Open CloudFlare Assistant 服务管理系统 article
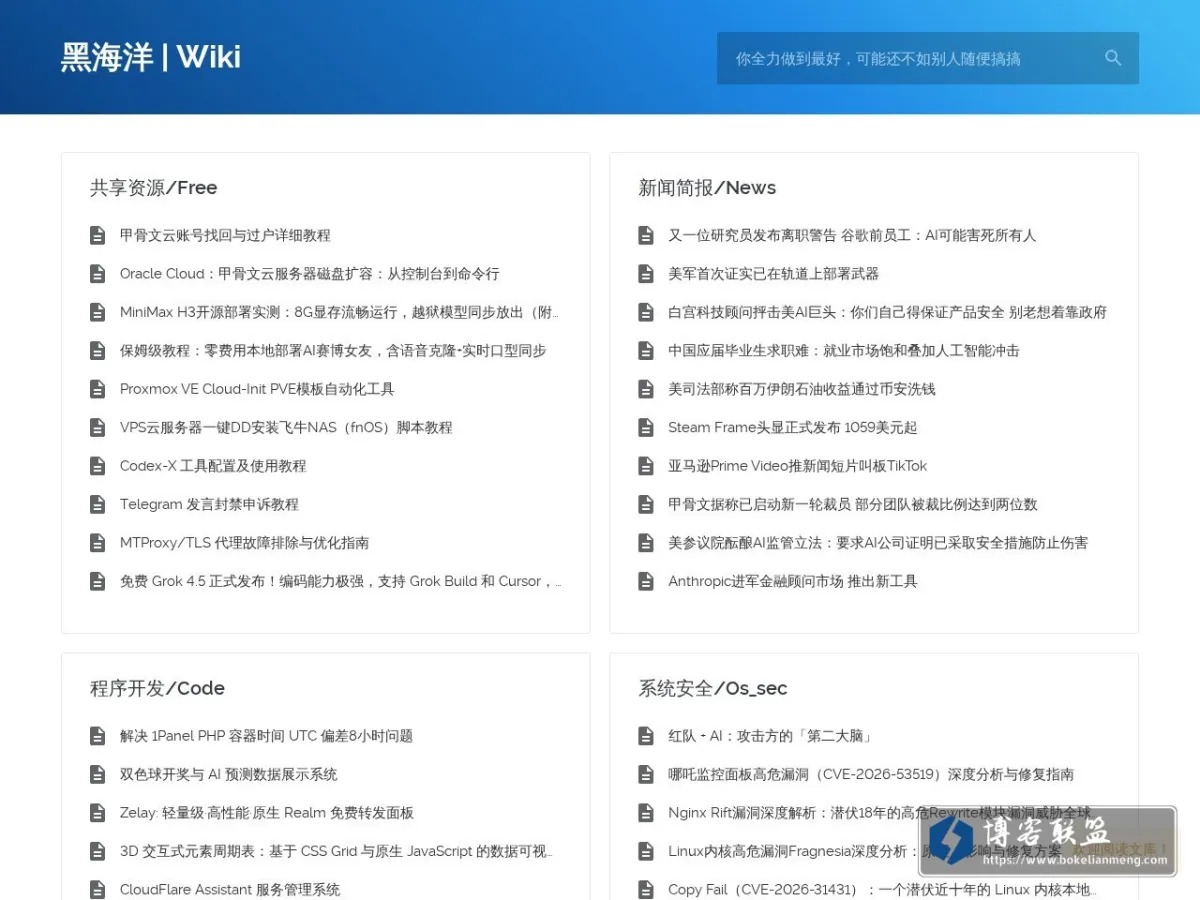This screenshot has height=900, width=1200. [230, 889]
